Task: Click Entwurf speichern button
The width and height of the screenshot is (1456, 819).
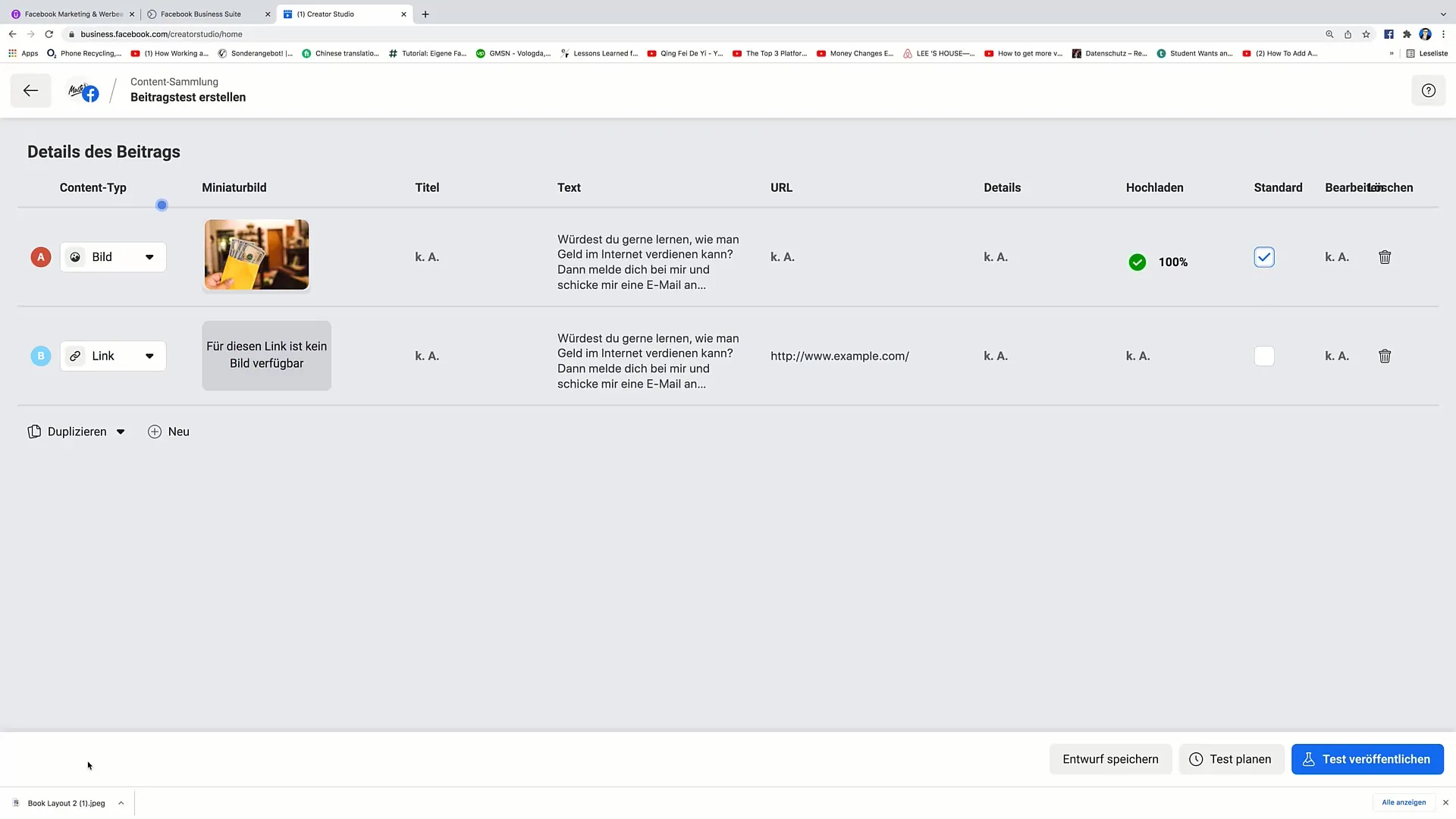Action: point(1110,759)
